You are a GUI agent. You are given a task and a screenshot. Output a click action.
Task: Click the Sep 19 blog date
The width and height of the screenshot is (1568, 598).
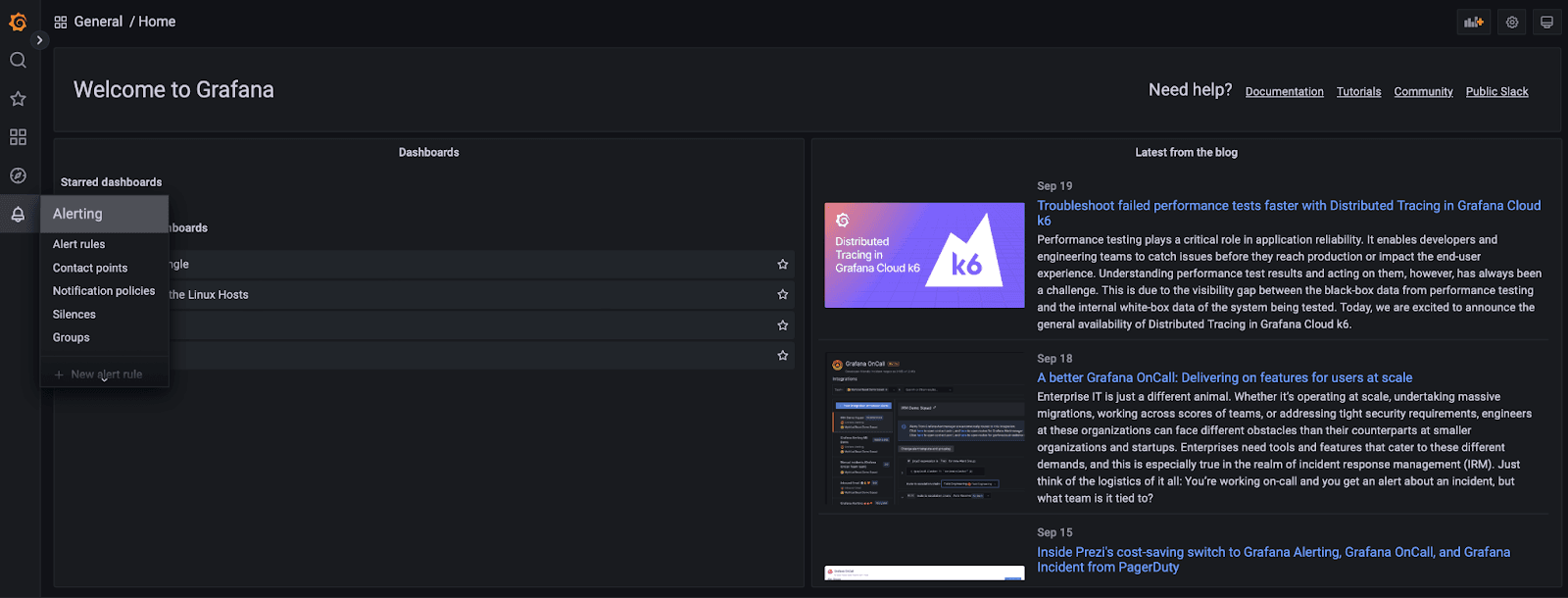click(x=1054, y=186)
